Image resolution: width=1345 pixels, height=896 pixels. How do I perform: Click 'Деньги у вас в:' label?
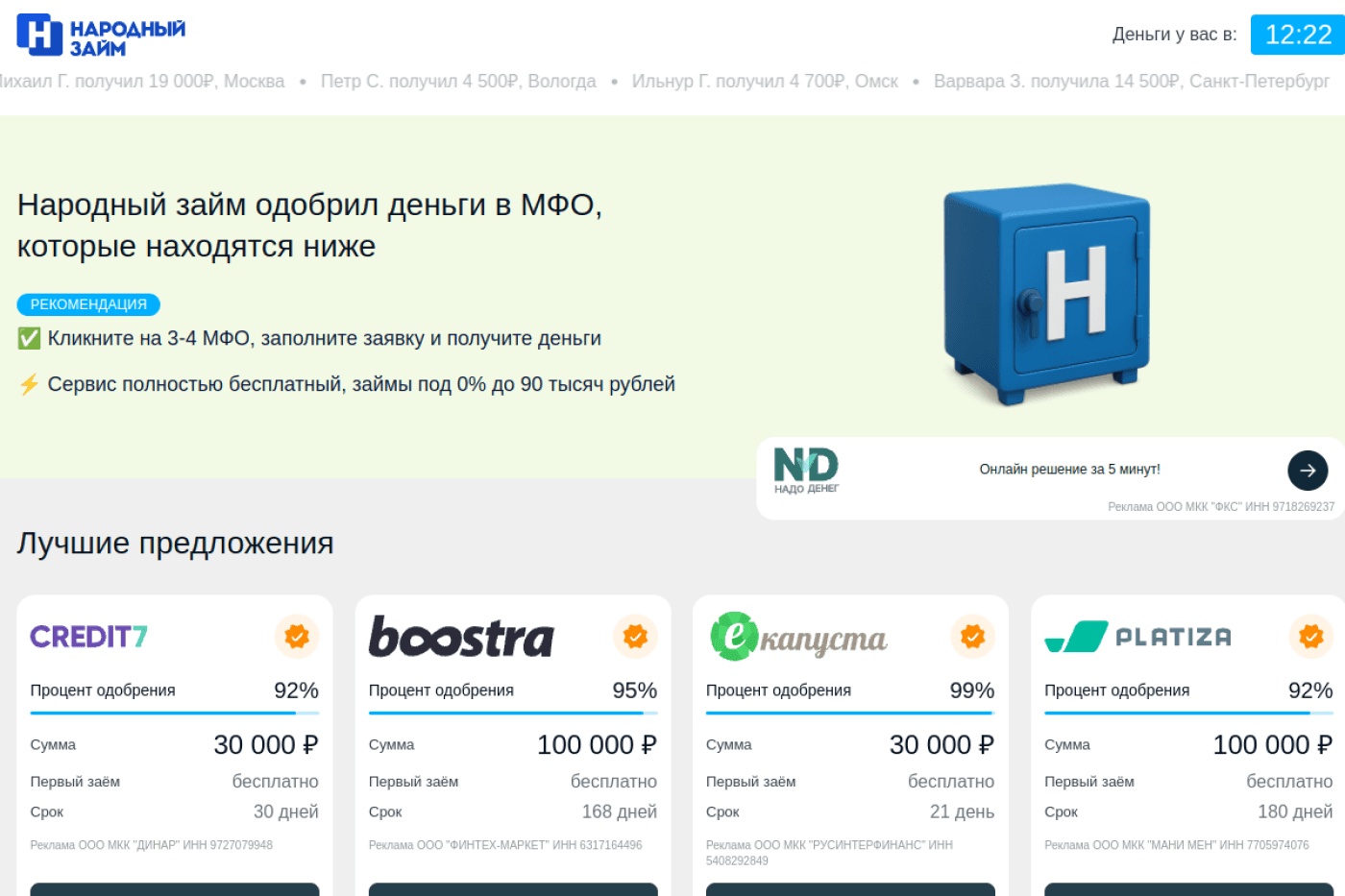[1175, 35]
